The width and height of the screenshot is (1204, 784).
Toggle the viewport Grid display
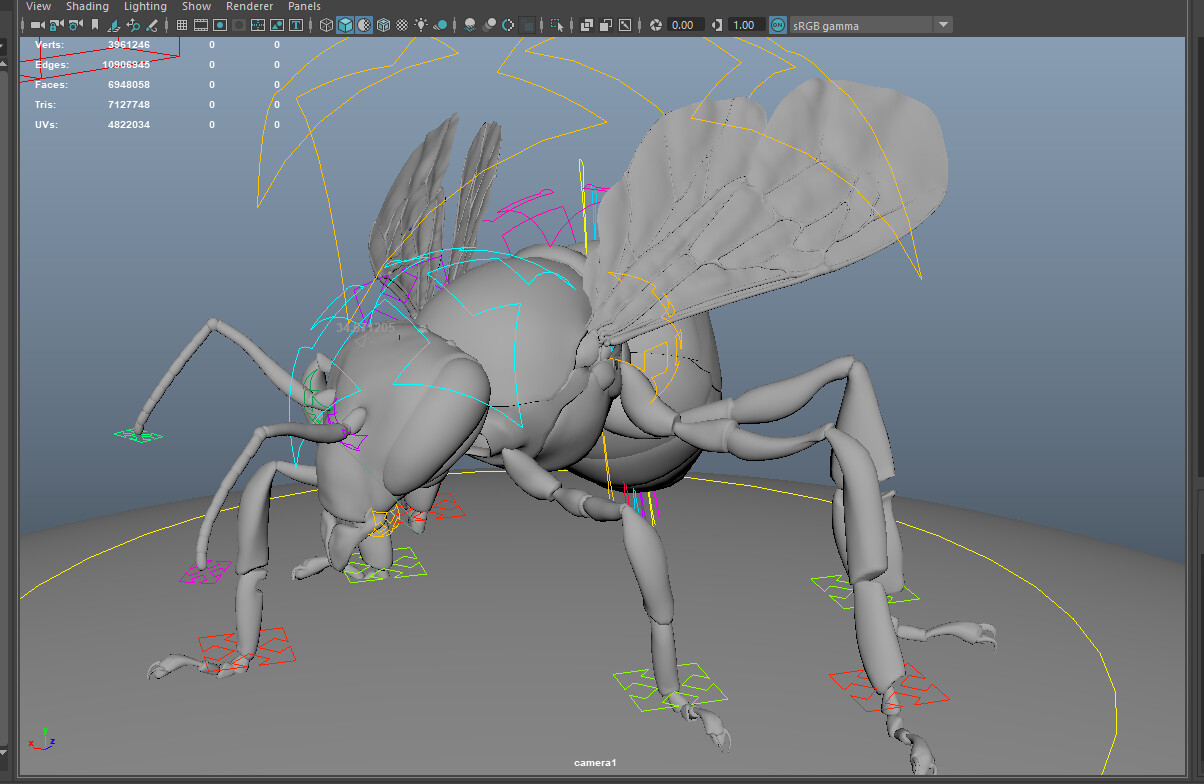(182, 25)
